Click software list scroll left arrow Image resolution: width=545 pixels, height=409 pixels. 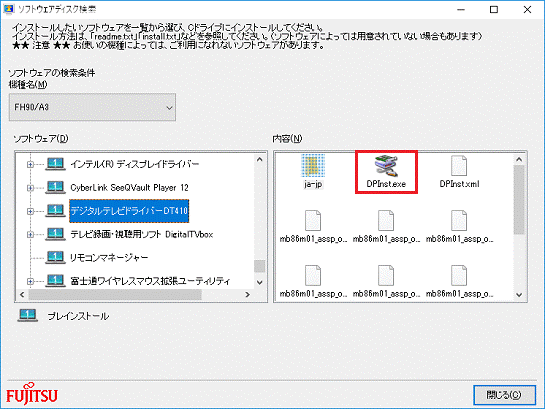[22, 295]
